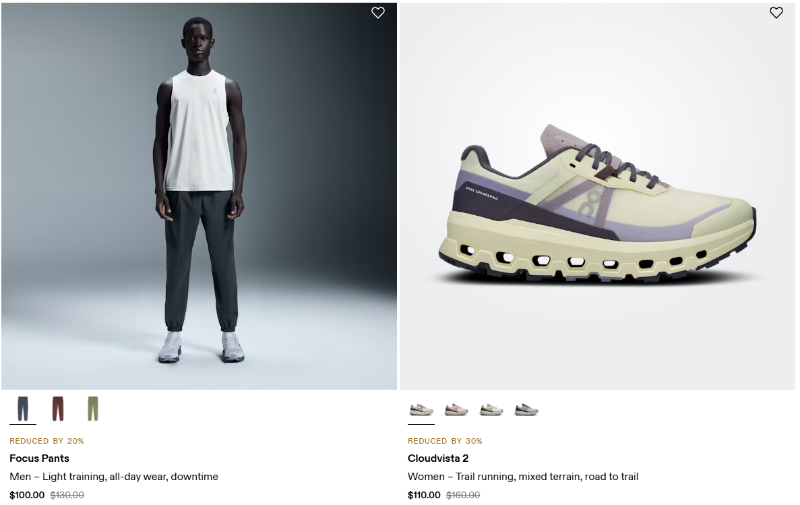
Task: Choose the coral pink Cloudvista shoe variant
Action: click(456, 409)
